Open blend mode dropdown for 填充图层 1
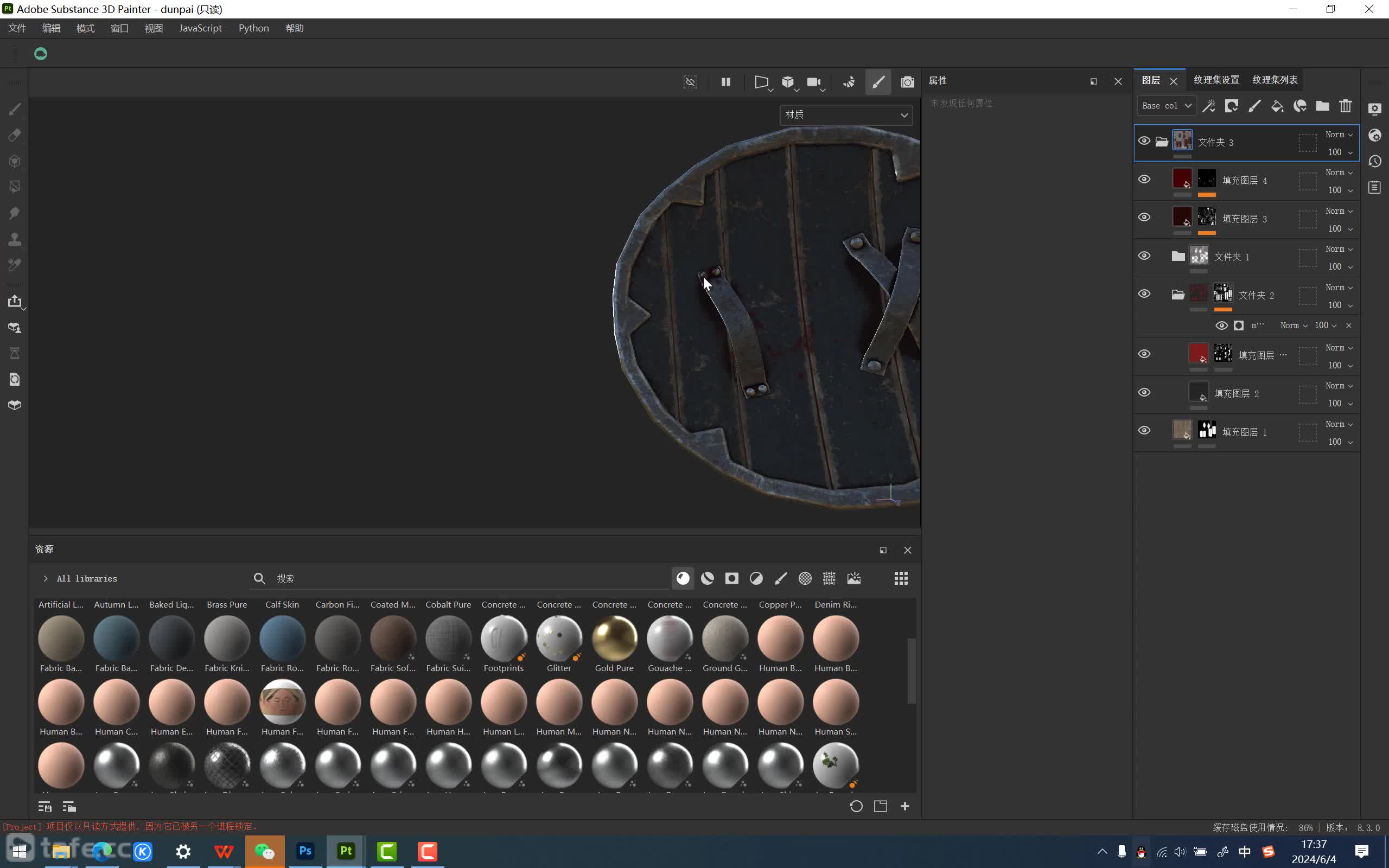1389x868 pixels. [1339, 424]
